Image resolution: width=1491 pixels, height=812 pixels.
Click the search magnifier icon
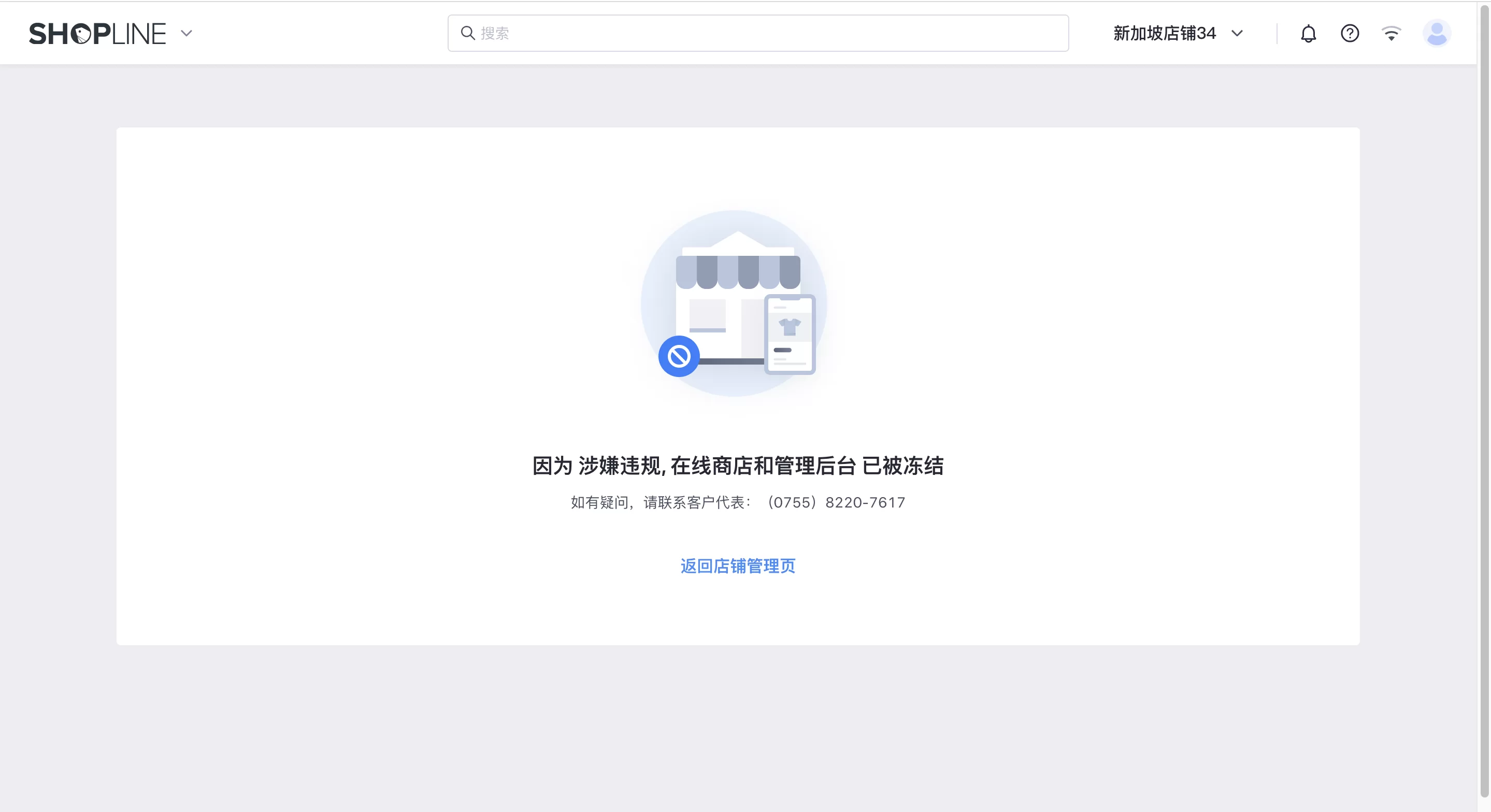[468, 33]
